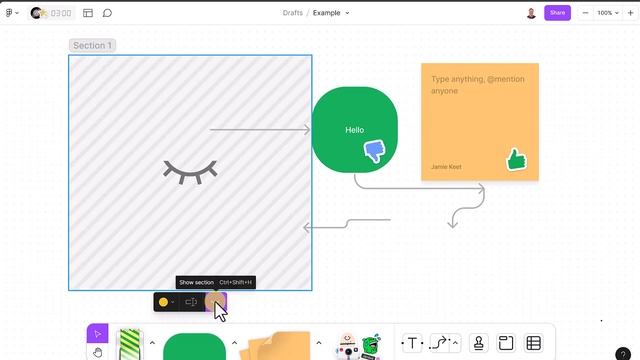Pick the green striped washi tape tool
Screen dimensions: 640x360
(130, 345)
